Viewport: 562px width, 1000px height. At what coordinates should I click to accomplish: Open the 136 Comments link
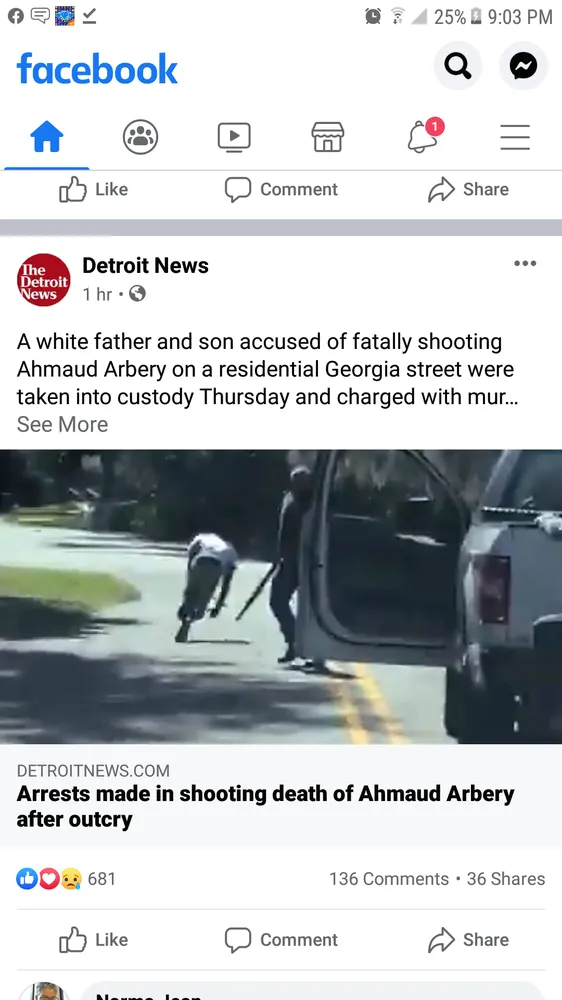tap(389, 879)
